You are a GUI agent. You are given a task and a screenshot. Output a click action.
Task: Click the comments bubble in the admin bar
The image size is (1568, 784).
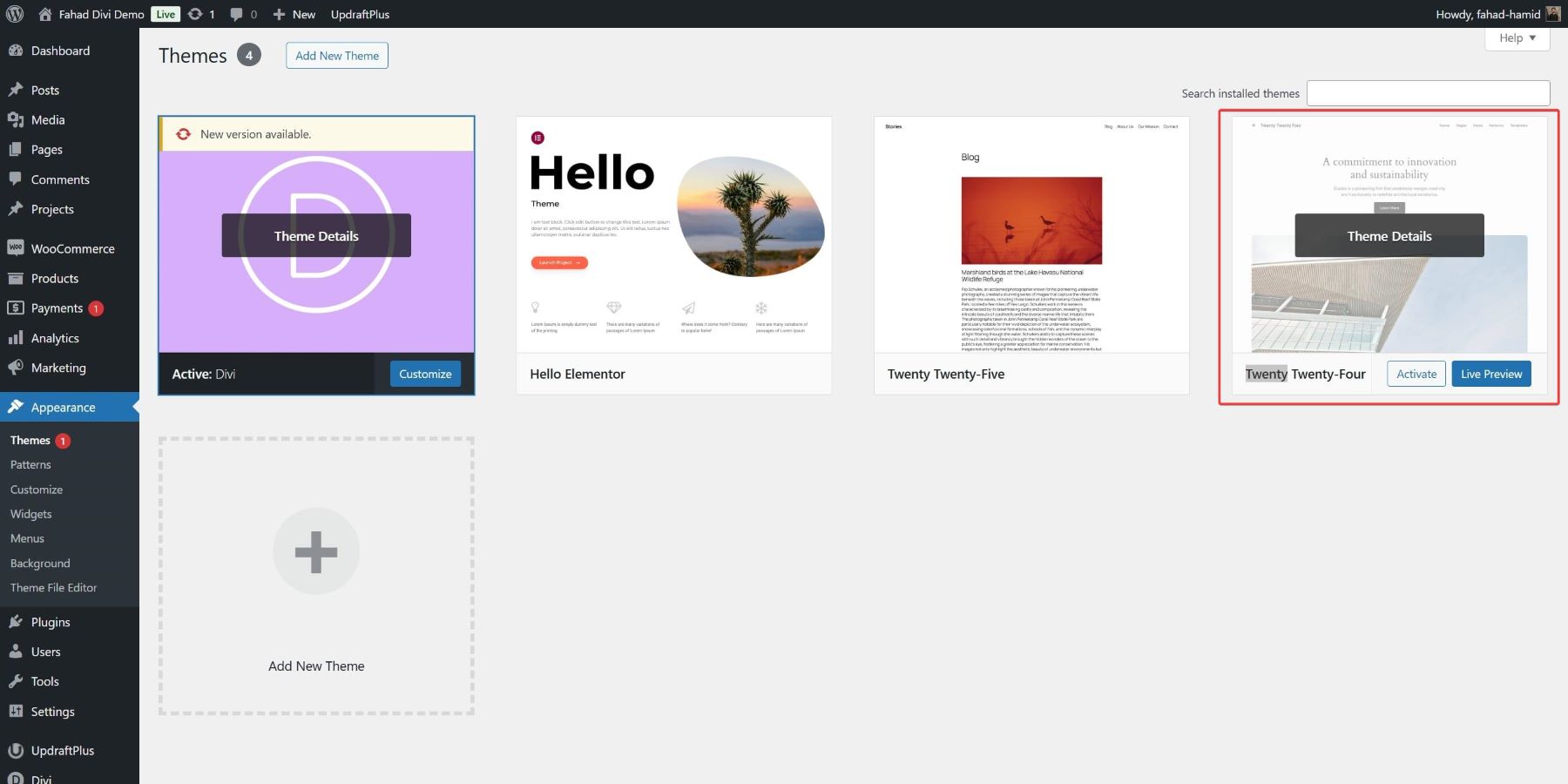click(x=238, y=14)
